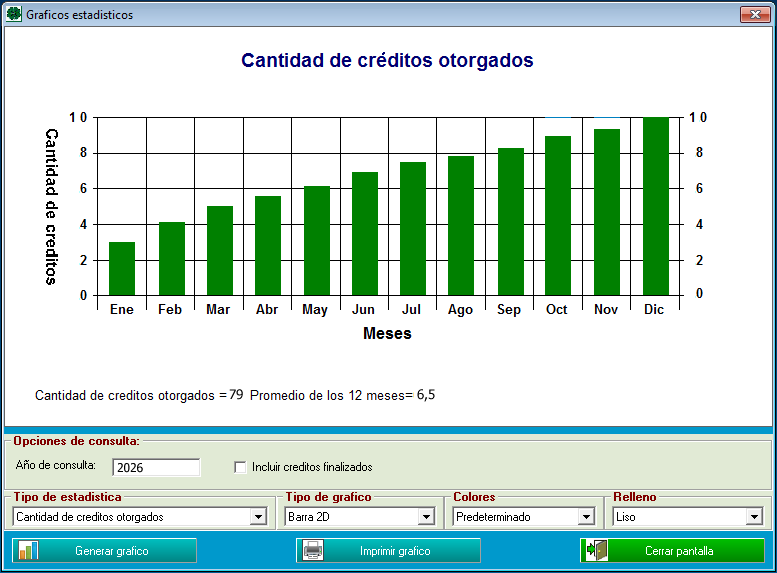The width and height of the screenshot is (777, 573).
Task: Expand the Relleno dropdown arrow
Action: pyautogui.click(x=754, y=517)
